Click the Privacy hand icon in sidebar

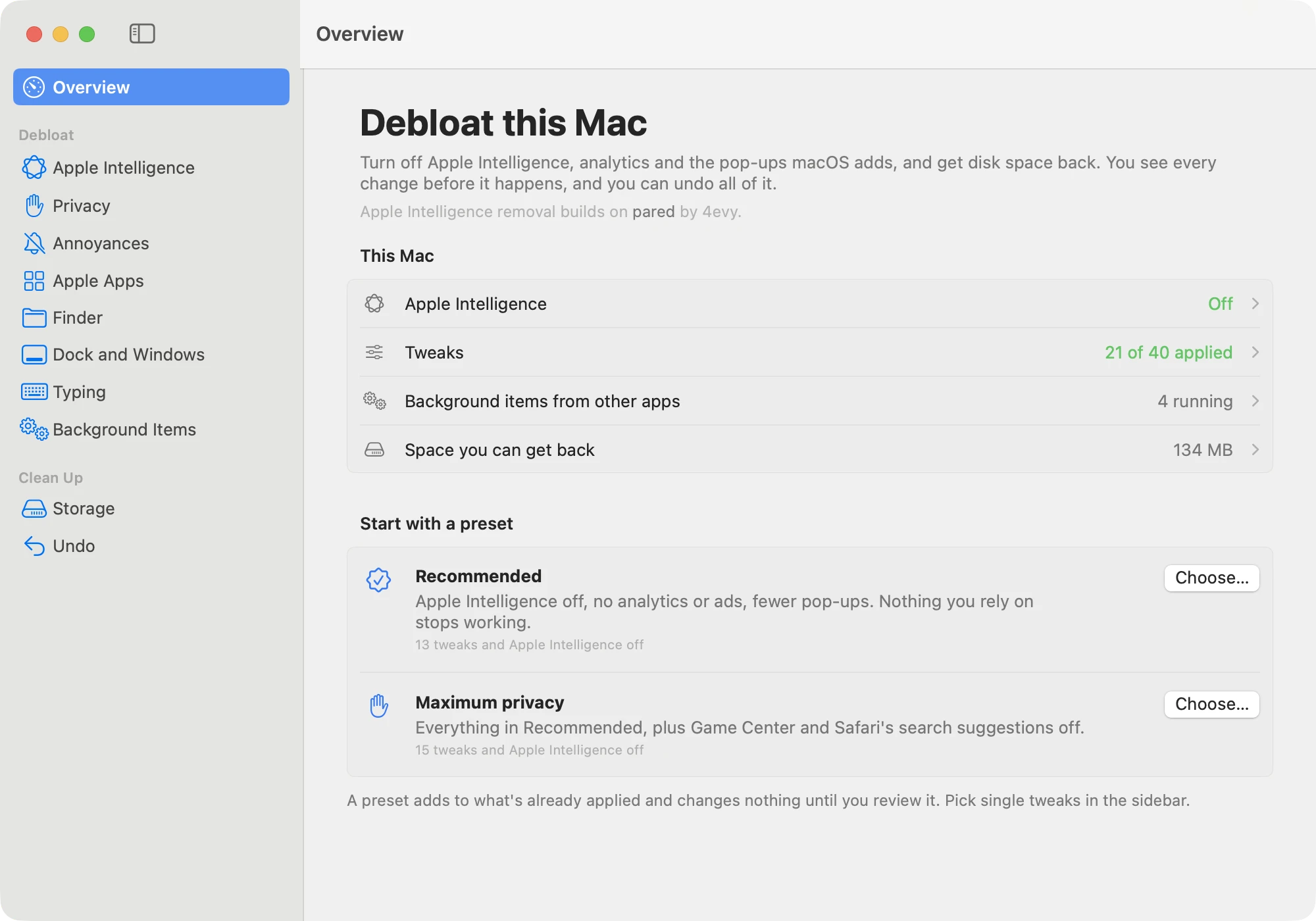34,206
